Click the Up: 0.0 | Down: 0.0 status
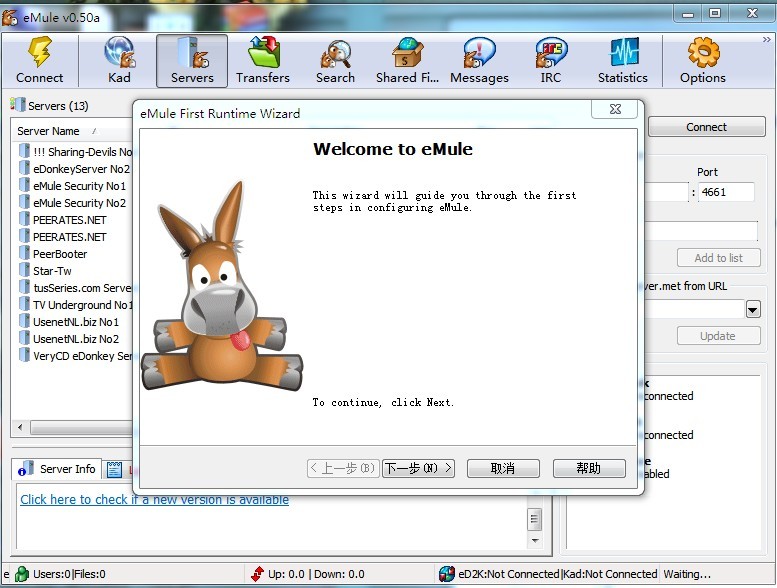The image size is (777, 588). (x=316, y=574)
